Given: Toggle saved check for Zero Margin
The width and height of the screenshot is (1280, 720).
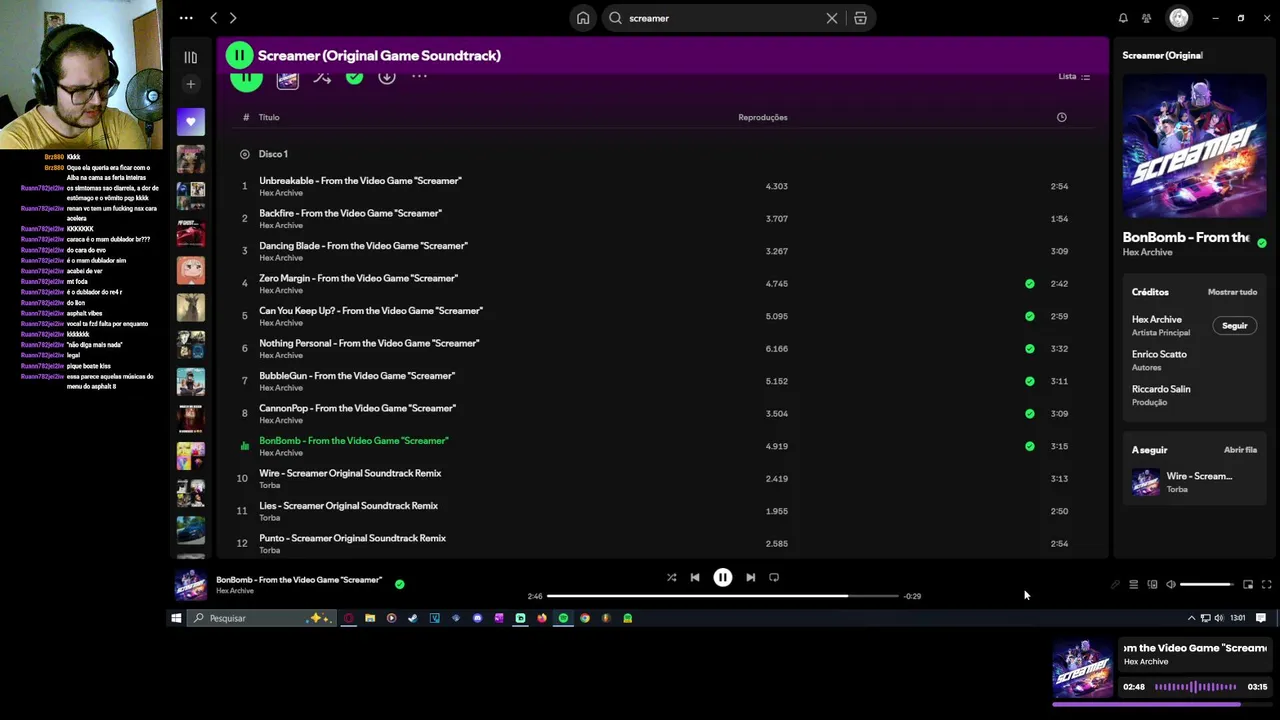Looking at the screenshot, I should pos(1029,284).
